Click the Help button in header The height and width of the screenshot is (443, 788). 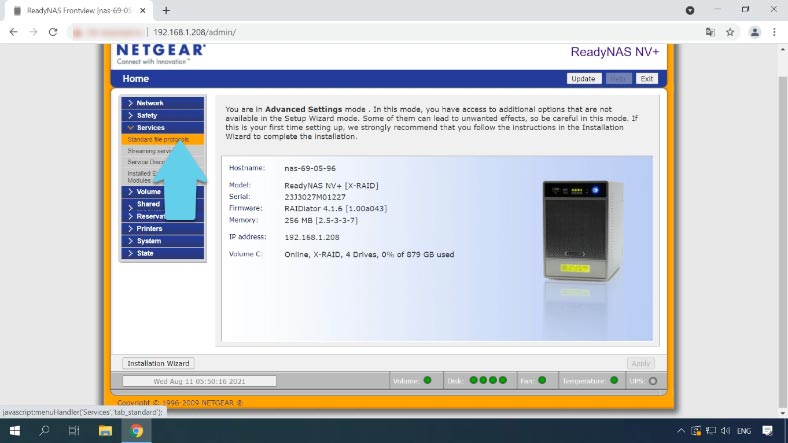pos(618,79)
